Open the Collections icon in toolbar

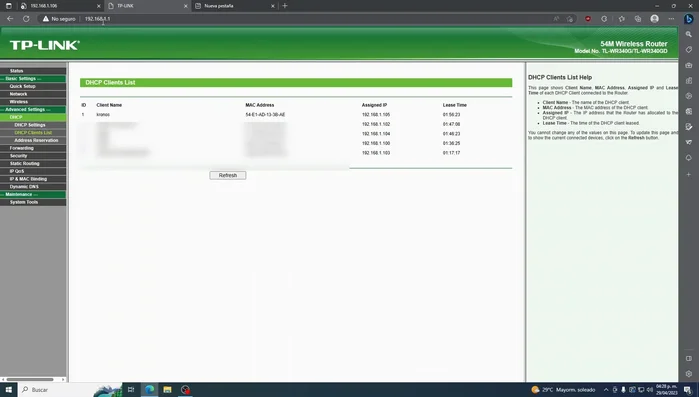click(x=638, y=19)
